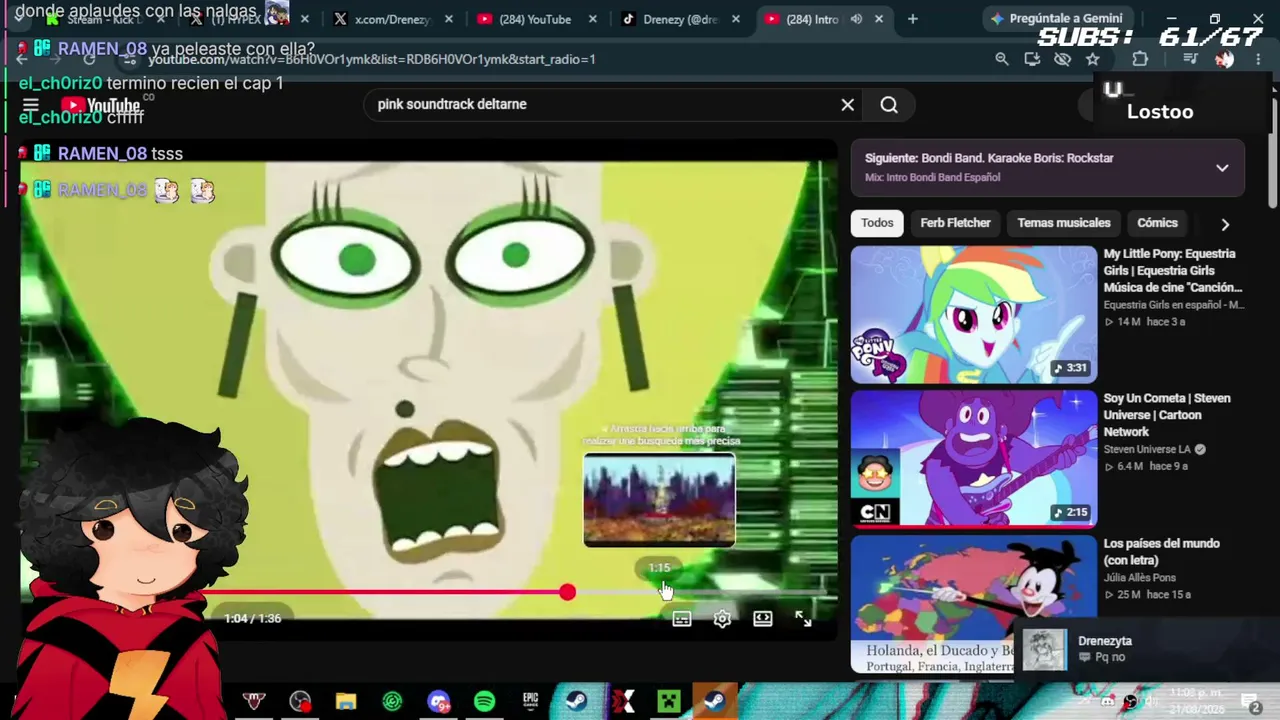Open 'Soy Un Cometa | Steven Universe' title link

tap(1167, 415)
